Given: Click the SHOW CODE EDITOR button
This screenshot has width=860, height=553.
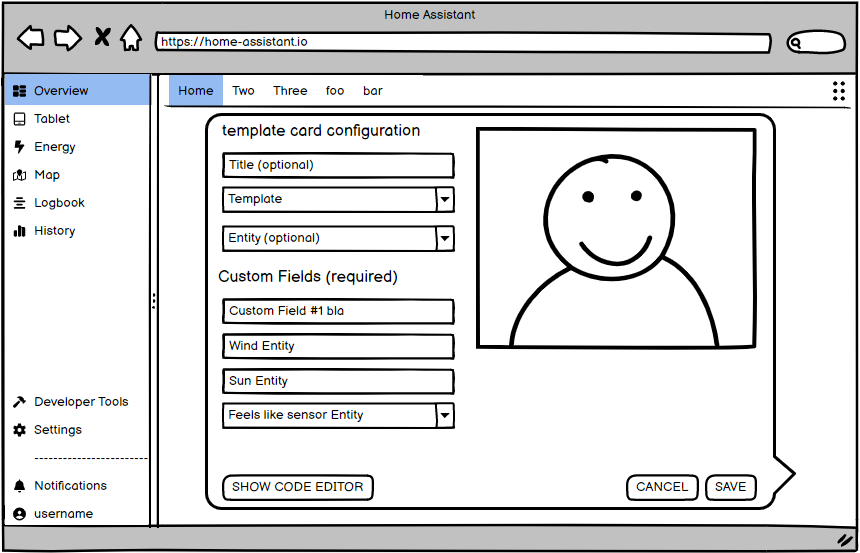Looking at the screenshot, I should (298, 487).
